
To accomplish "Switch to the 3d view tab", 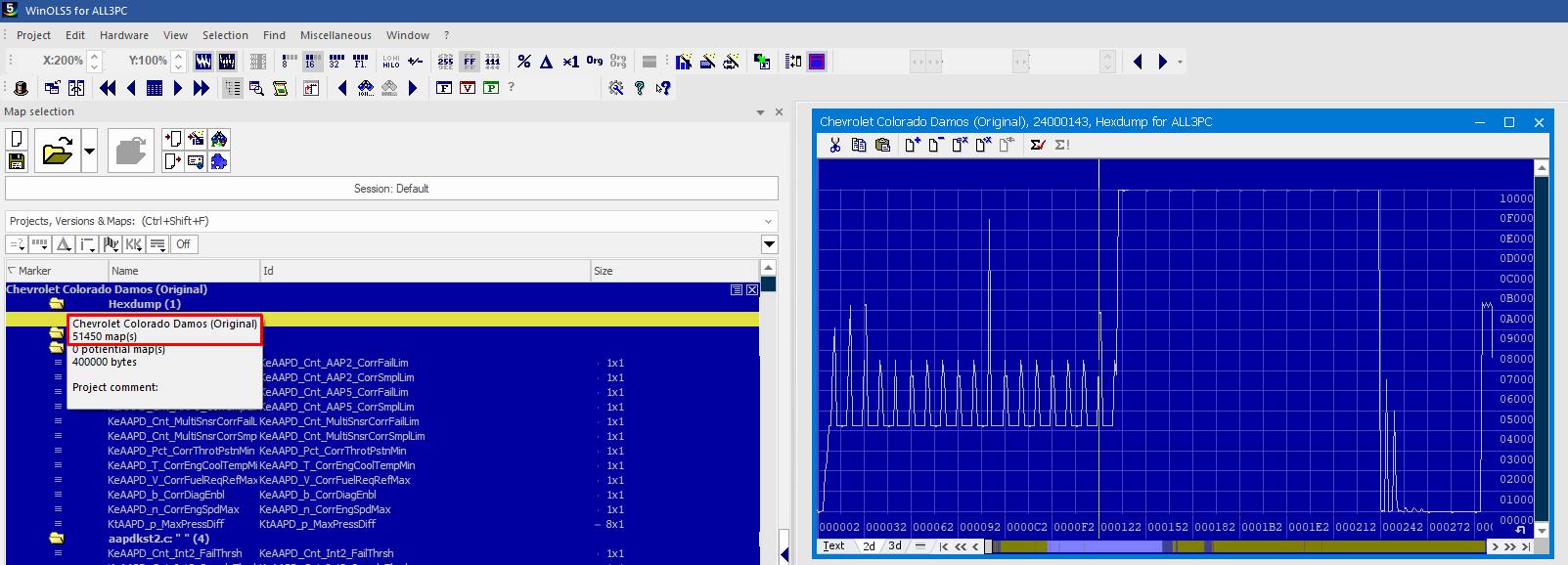I will [x=895, y=546].
